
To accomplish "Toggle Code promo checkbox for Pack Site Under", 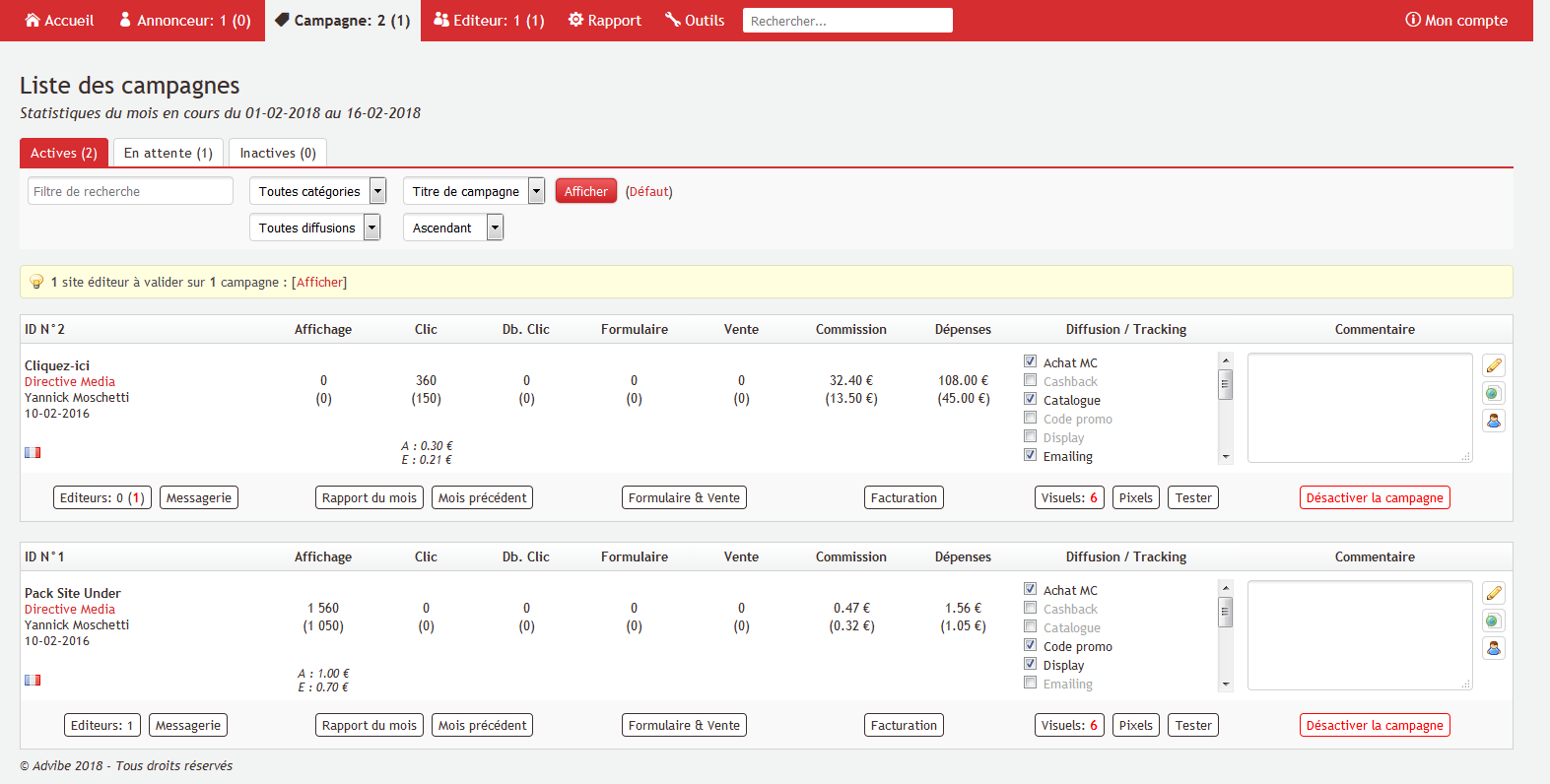I will pyautogui.click(x=1030, y=645).
